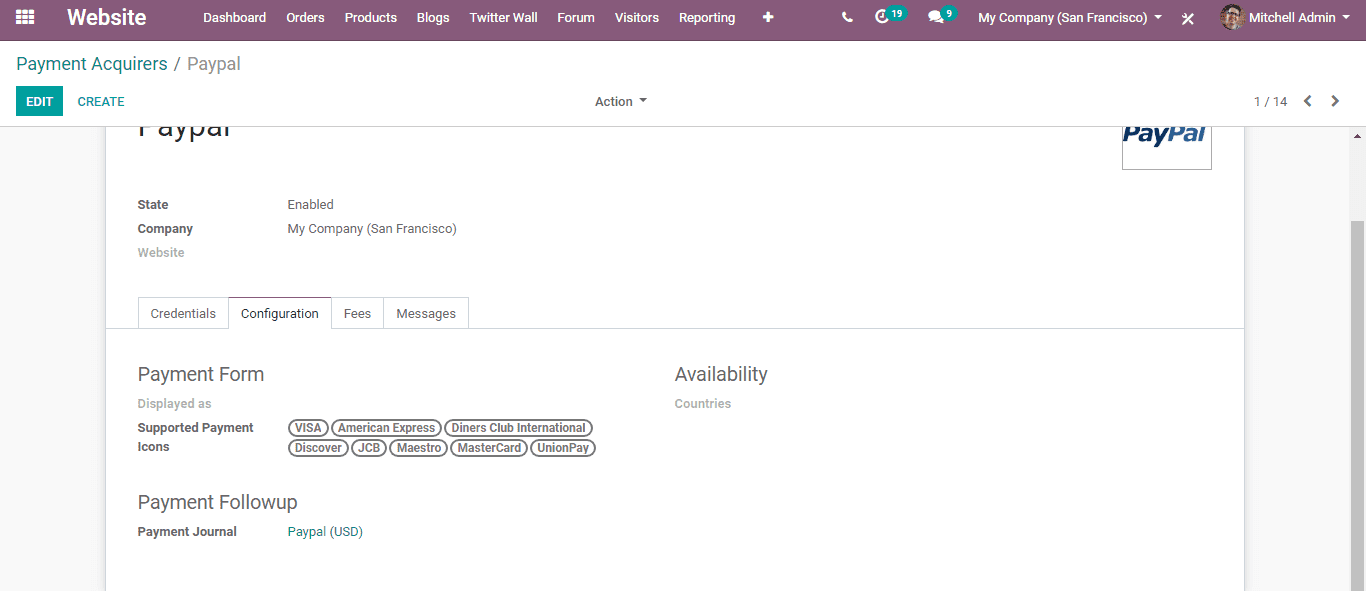Open the Blogs menu
Image resolution: width=1366 pixels, height=591 pixels.
click(433, 17)
